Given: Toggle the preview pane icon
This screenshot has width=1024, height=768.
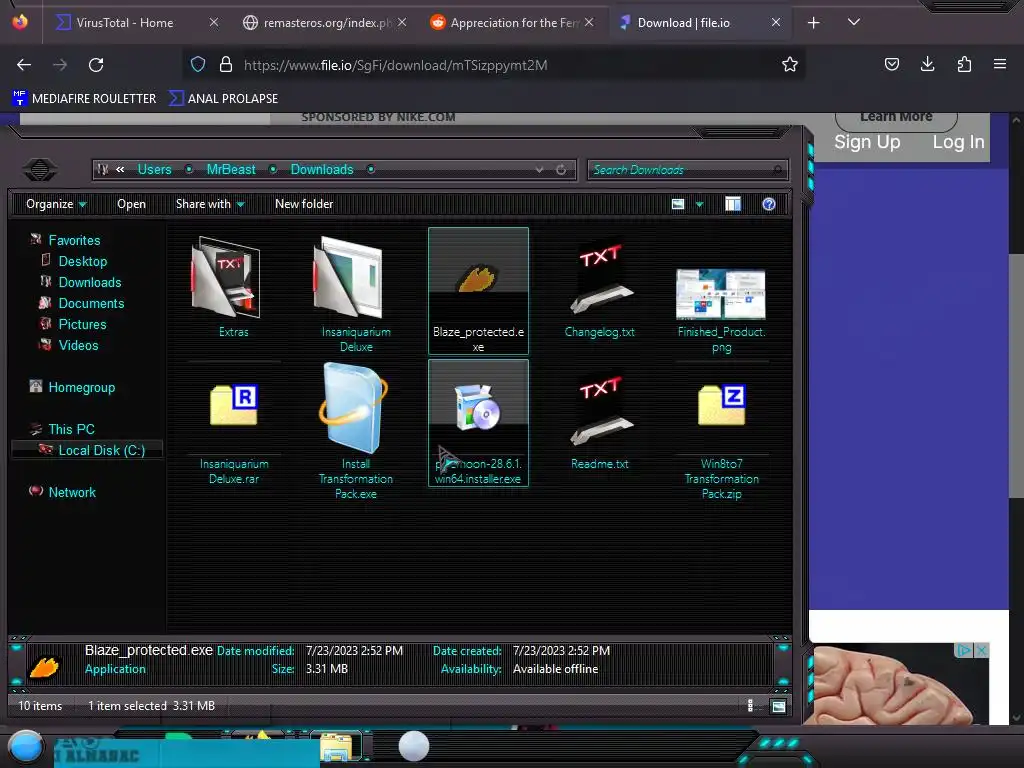Looking at the screenshot, I should click(733, 204).
